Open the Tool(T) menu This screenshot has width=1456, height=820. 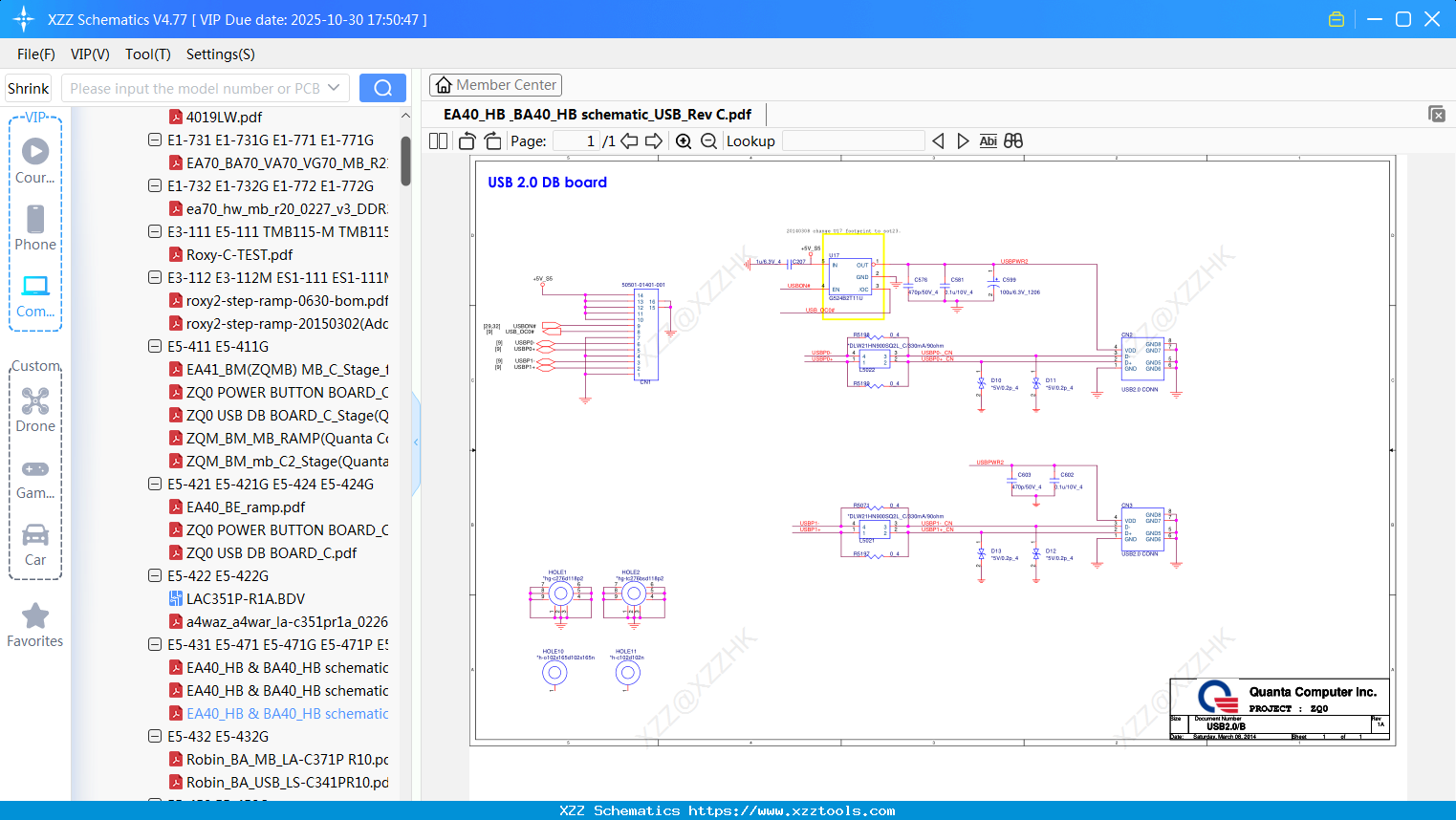[x=147, y=54]
